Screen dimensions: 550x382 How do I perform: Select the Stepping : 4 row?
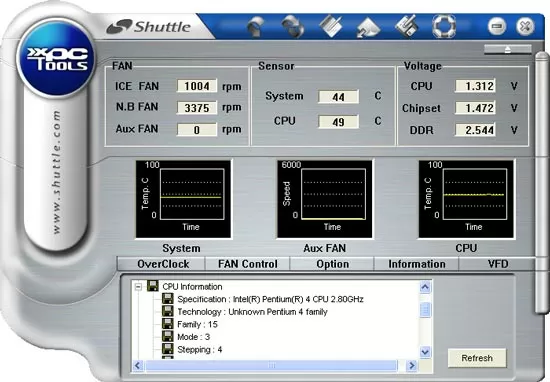click(x=200, y=349)
